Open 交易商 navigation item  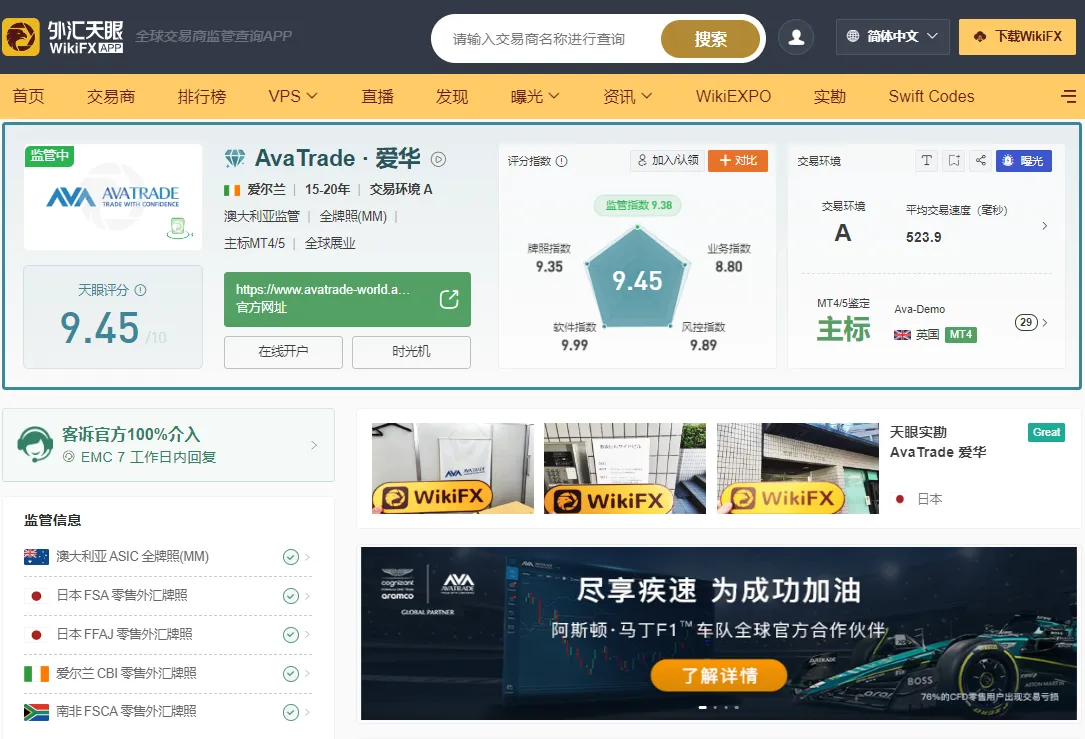click(111, 96)
